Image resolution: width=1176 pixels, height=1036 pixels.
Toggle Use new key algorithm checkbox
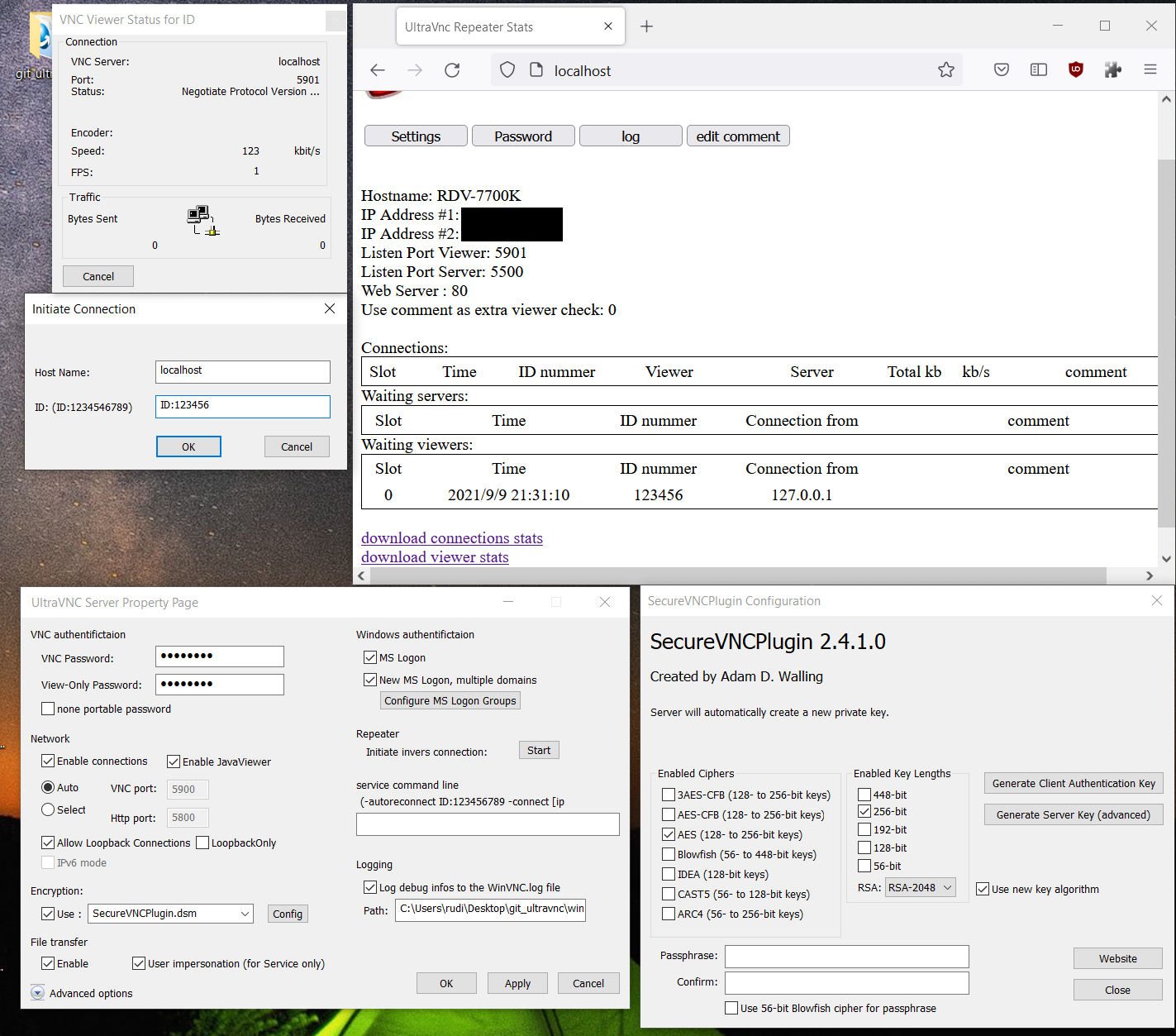pos(983,889)
